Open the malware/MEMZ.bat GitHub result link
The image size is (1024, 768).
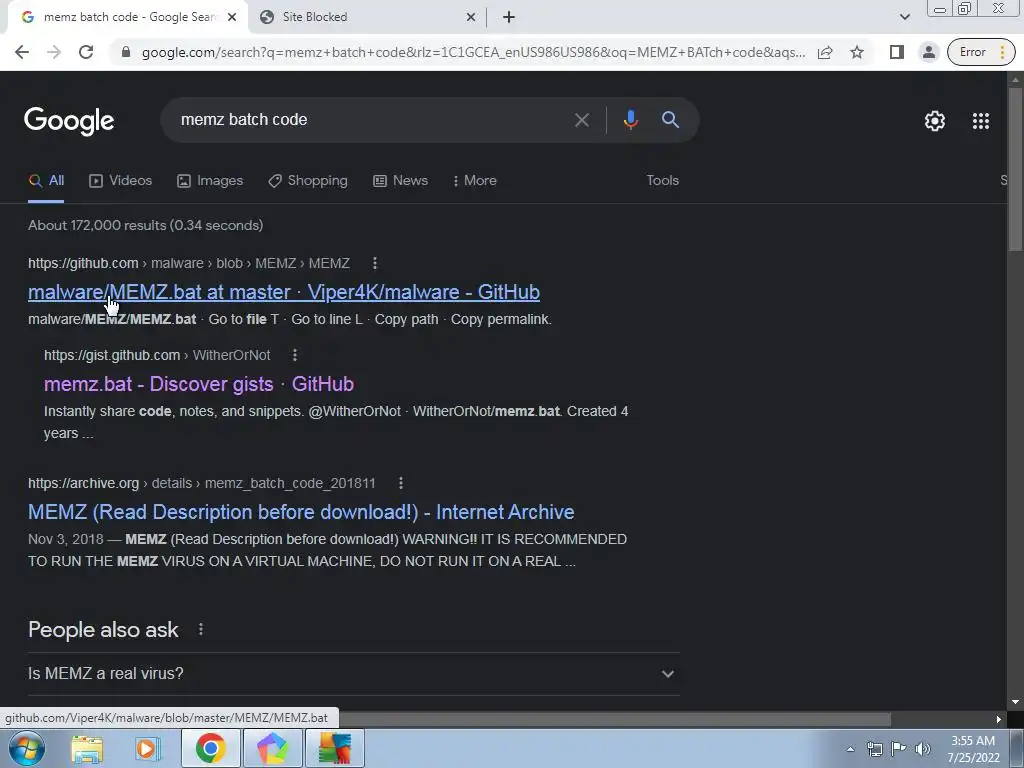[x=283, y=292]
